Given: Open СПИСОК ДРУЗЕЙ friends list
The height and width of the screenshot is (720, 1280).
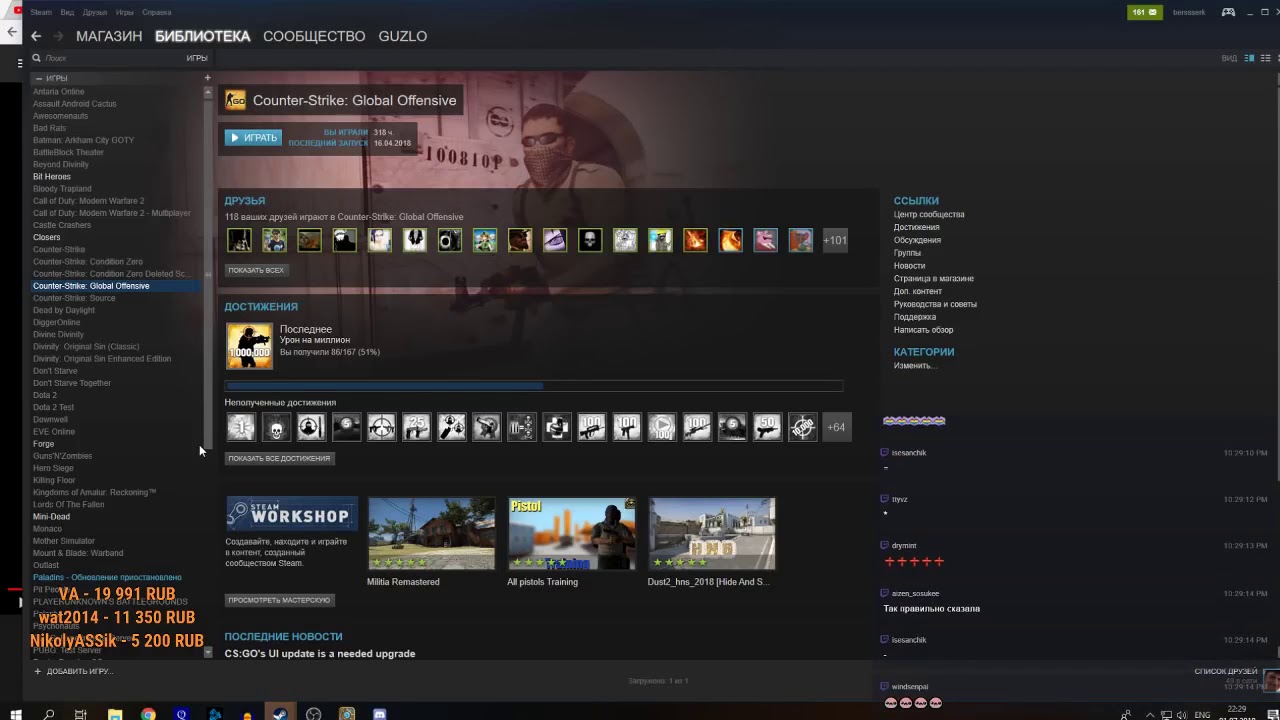Looking at the screenshot, I should tap(1226, 671).
